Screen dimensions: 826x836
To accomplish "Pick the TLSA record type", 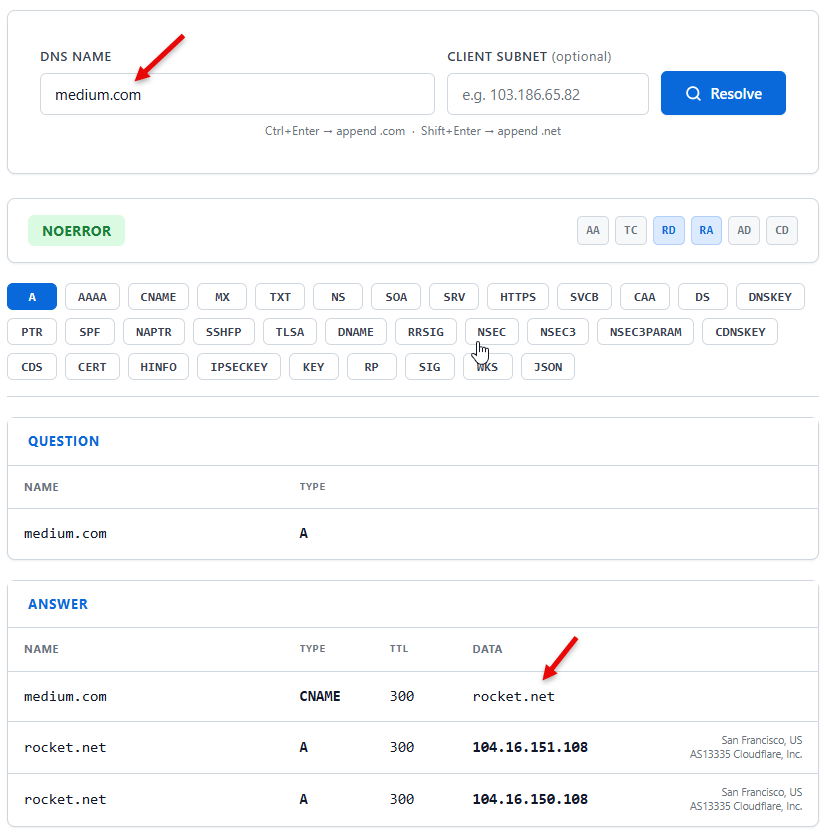I will (290, 332).
